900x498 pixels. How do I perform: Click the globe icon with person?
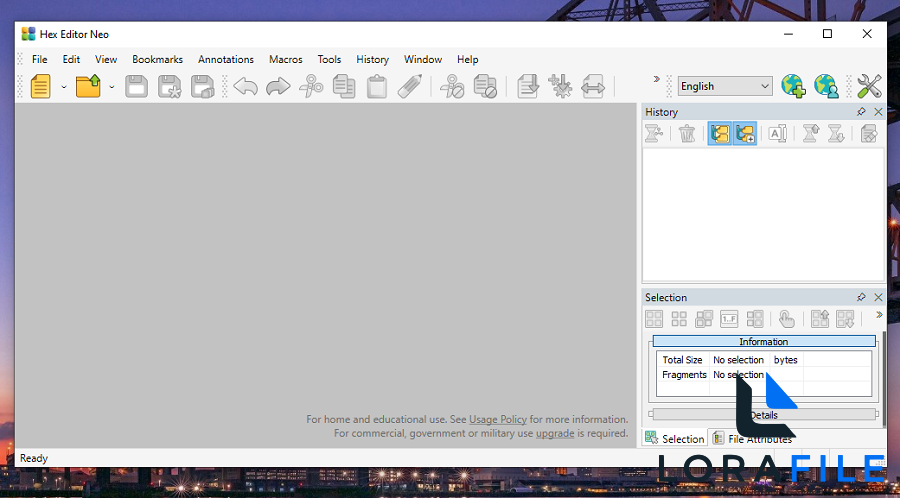click(827, 87)
